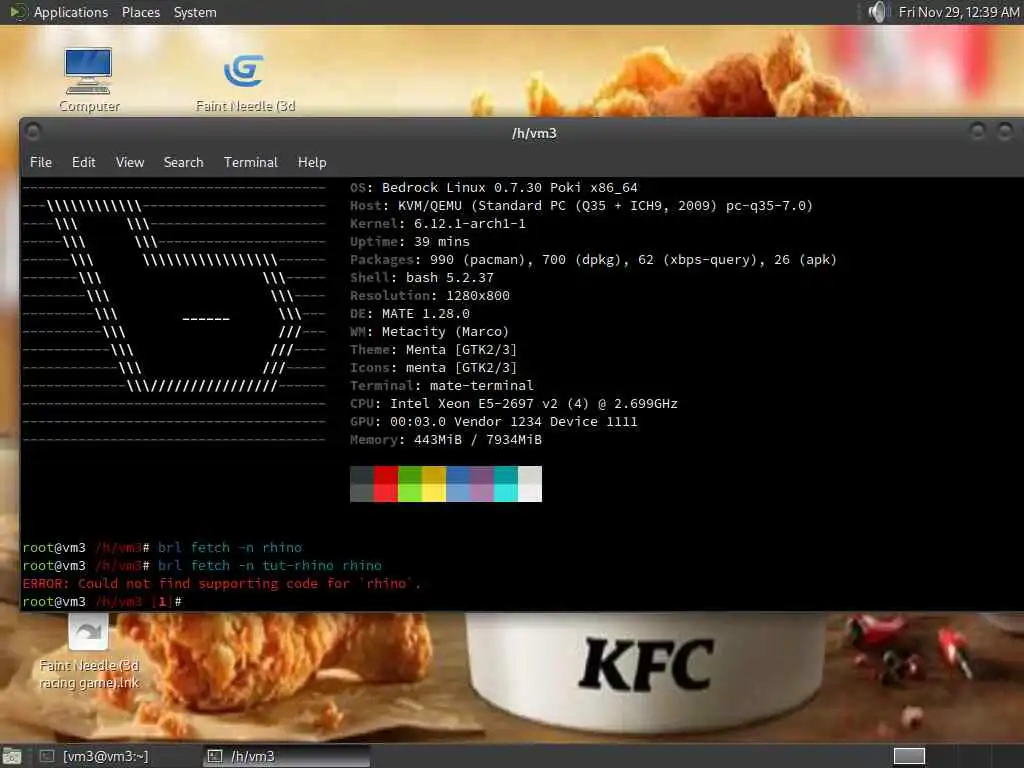Open the Faint Needle (3d) desktop shortcut at the top
This screenshot has width=1024, height=768.
[245, 81]
